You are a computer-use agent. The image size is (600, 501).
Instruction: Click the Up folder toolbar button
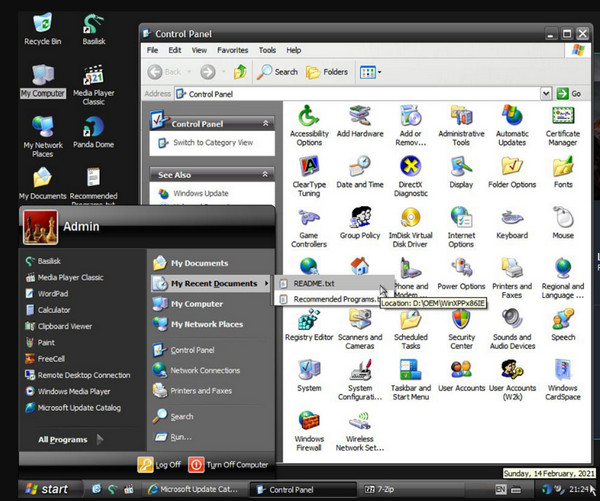coord(240,72)
